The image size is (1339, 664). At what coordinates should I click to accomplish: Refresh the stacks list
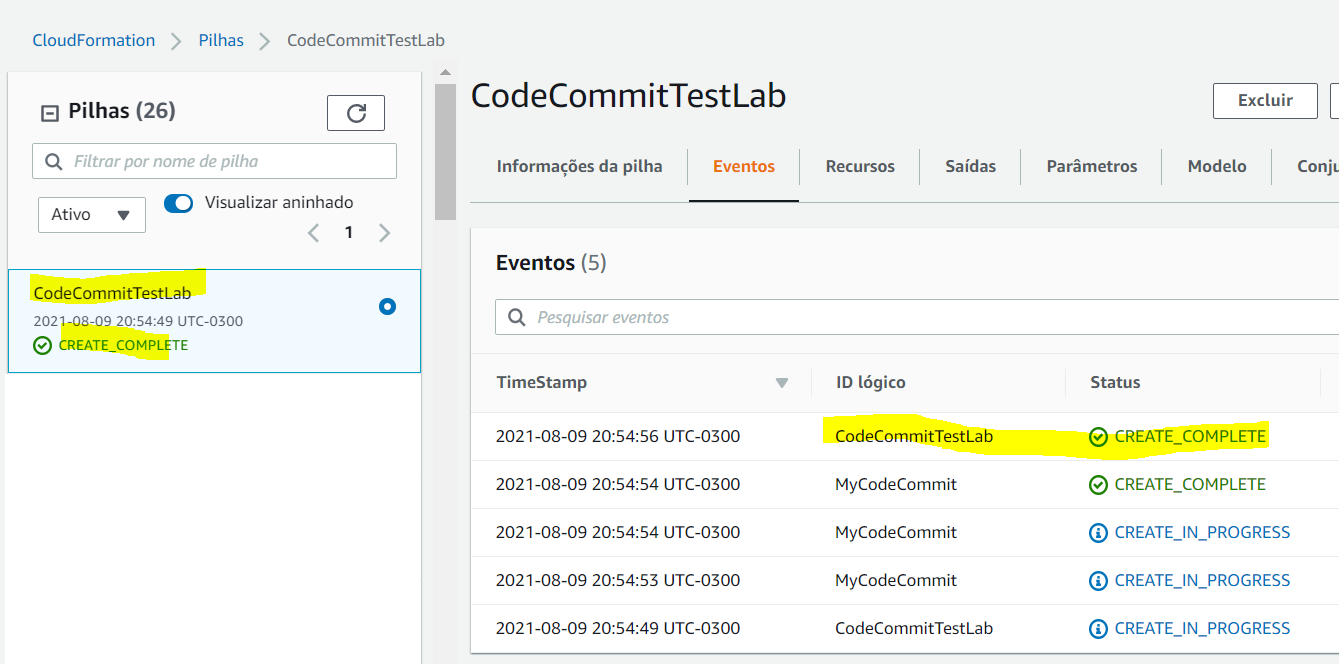(356, 113)
